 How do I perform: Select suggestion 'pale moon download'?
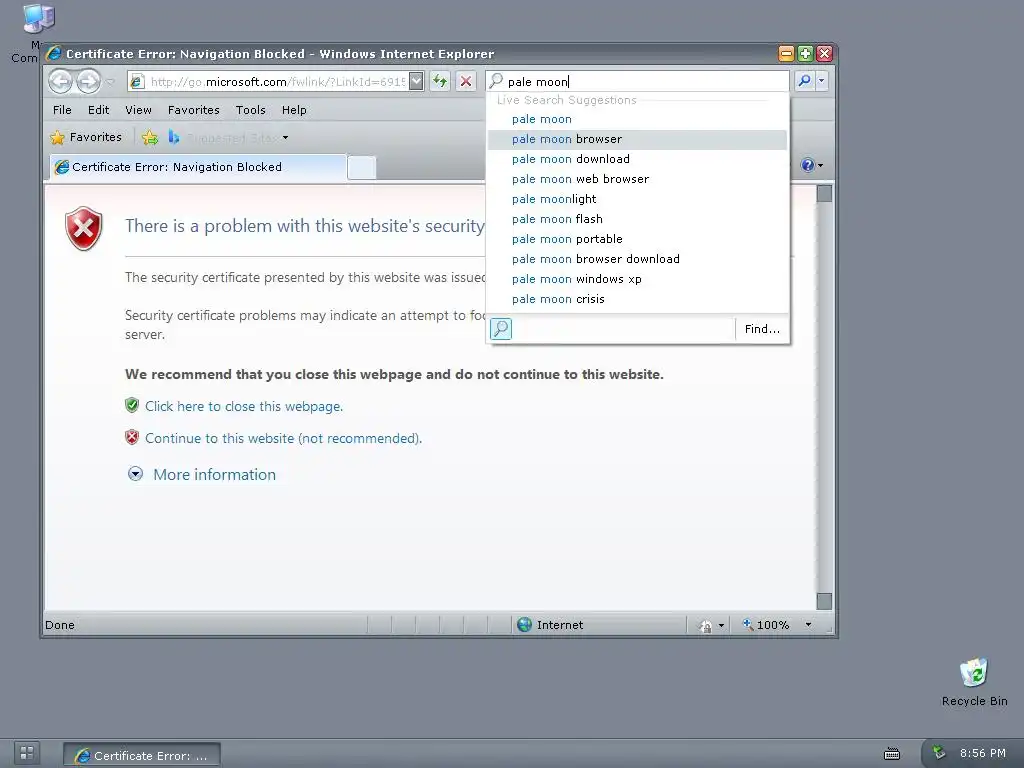[x=637, y=159]
